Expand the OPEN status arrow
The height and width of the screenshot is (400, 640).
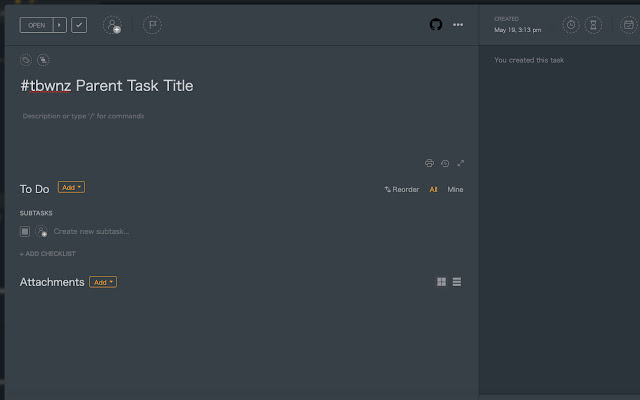(x=59, y=25)
